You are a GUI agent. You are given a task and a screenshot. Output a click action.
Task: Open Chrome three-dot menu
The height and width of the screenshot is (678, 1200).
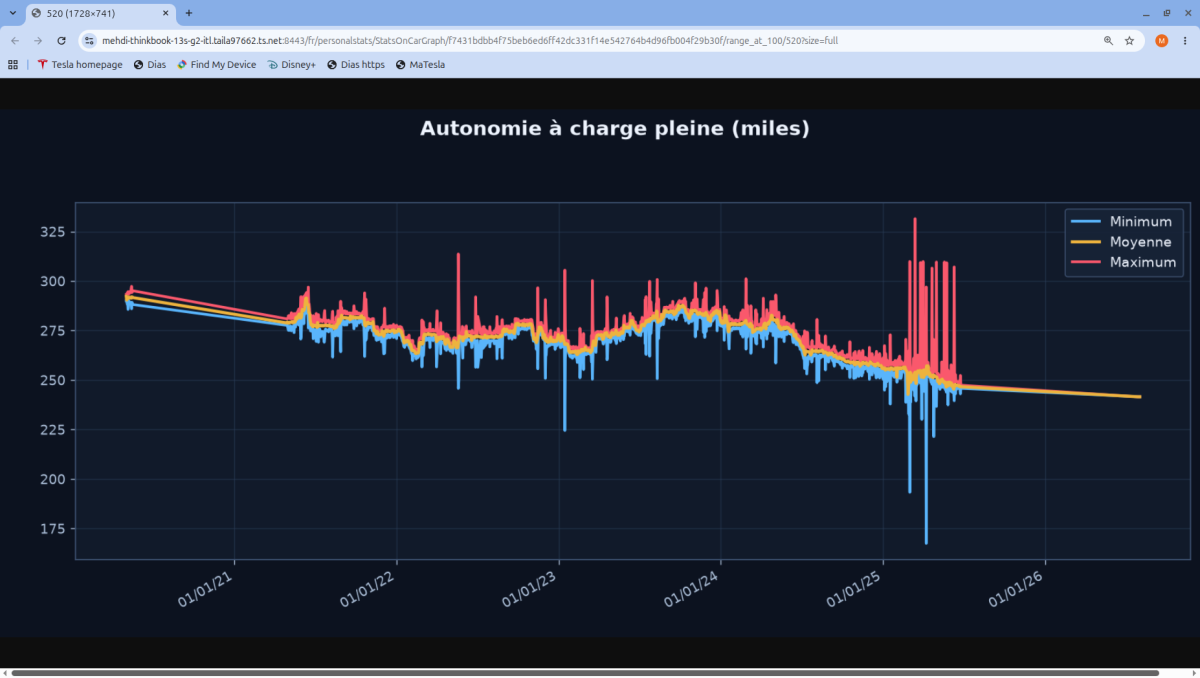[1185, 41]
